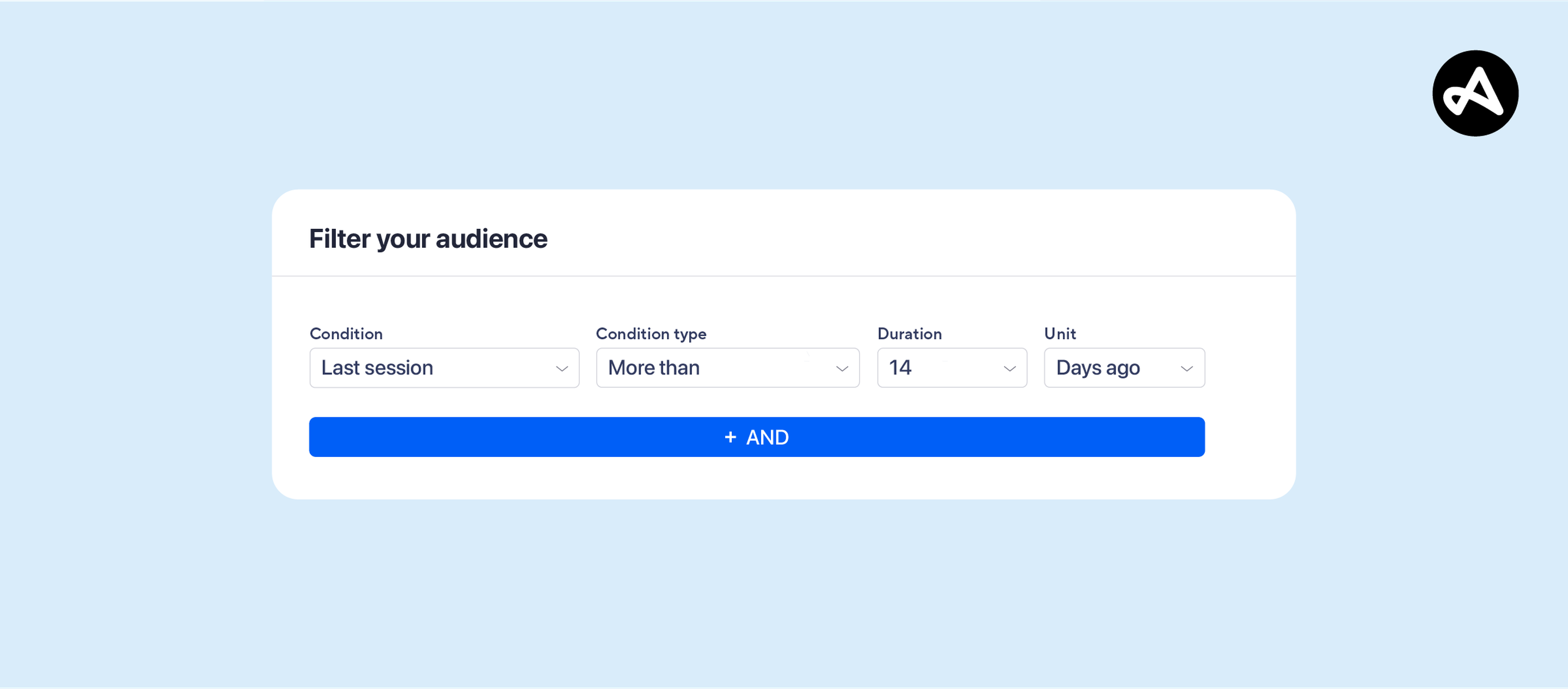Click the Unit dropdown chevron arrow

(x=1186, y=369)
